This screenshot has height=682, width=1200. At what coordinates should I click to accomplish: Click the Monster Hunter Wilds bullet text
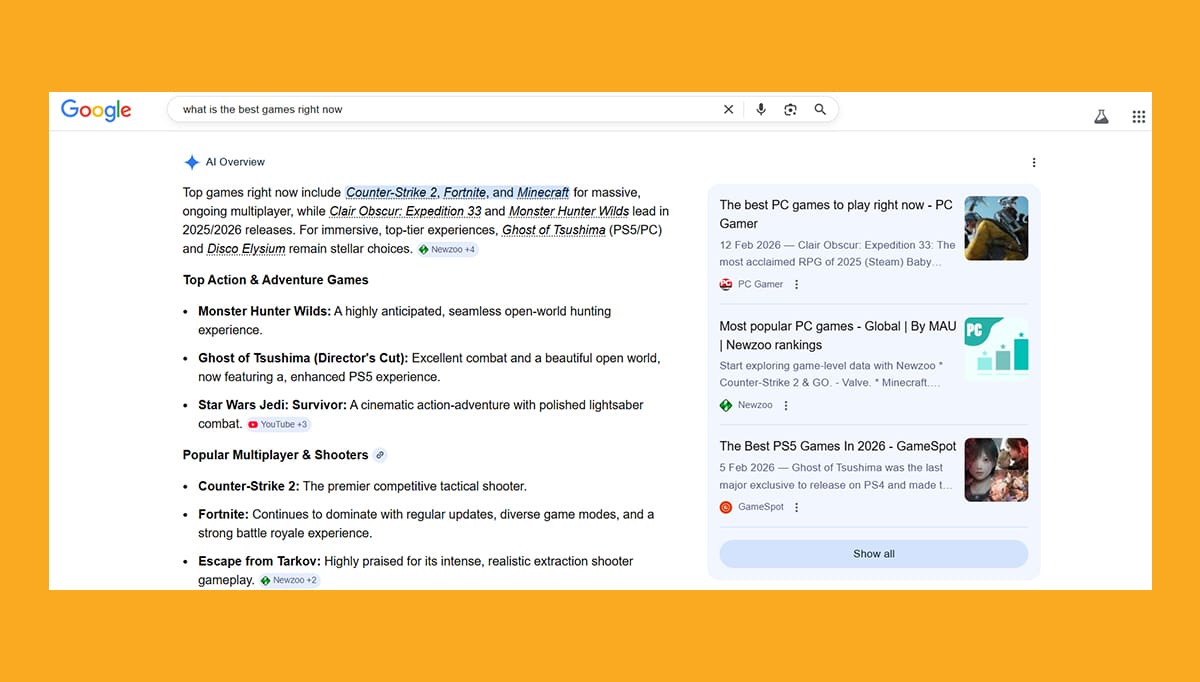[x=405, y=320]
